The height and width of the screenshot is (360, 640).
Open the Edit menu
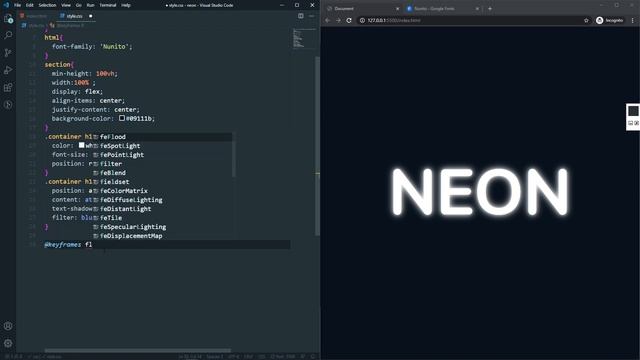coord(30,5)
